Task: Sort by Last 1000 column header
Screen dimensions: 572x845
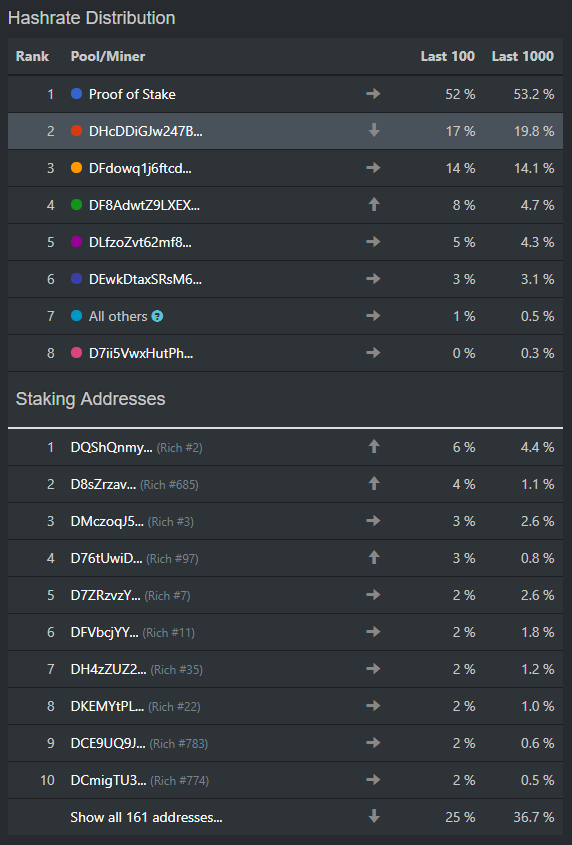Action: [522, 56]
